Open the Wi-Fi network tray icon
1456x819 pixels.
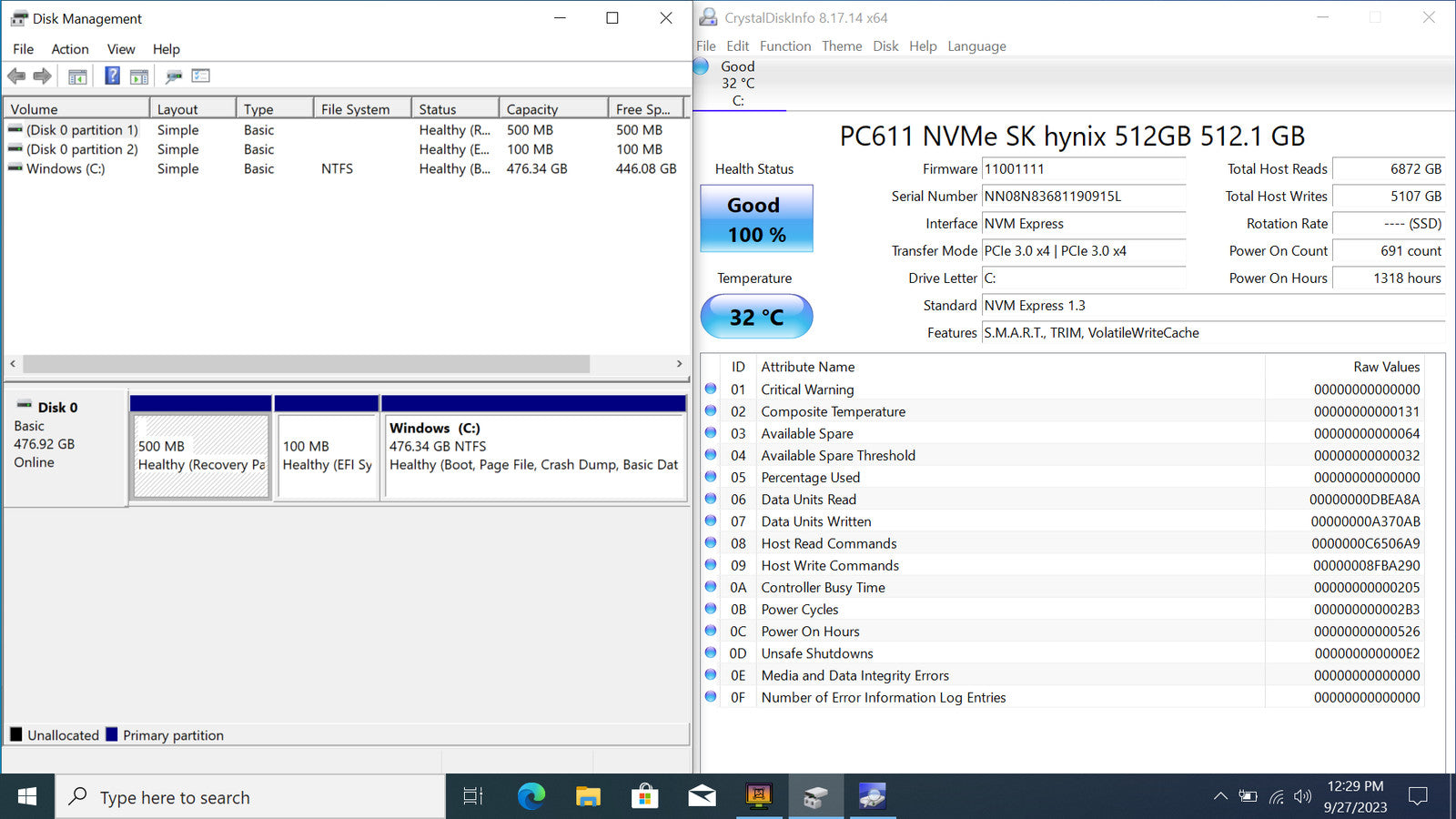pos(1277,797)
